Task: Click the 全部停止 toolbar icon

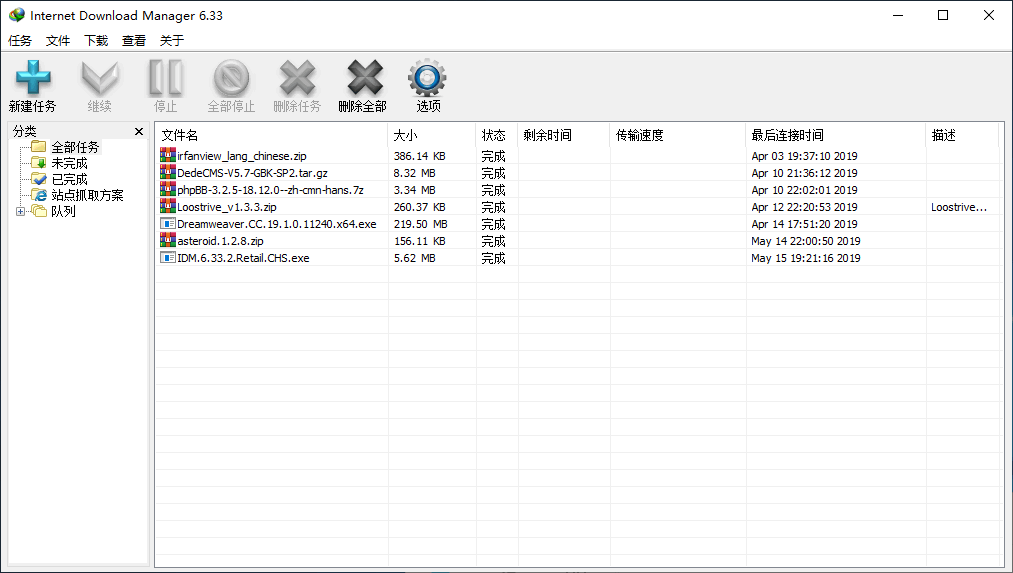Action: click(231, 78)
